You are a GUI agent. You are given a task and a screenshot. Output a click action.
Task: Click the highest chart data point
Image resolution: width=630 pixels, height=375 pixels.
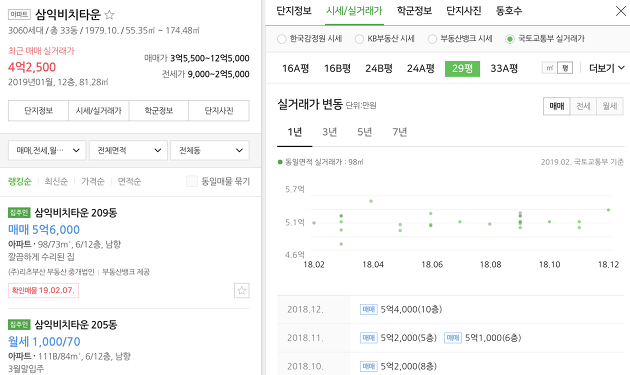371,201
